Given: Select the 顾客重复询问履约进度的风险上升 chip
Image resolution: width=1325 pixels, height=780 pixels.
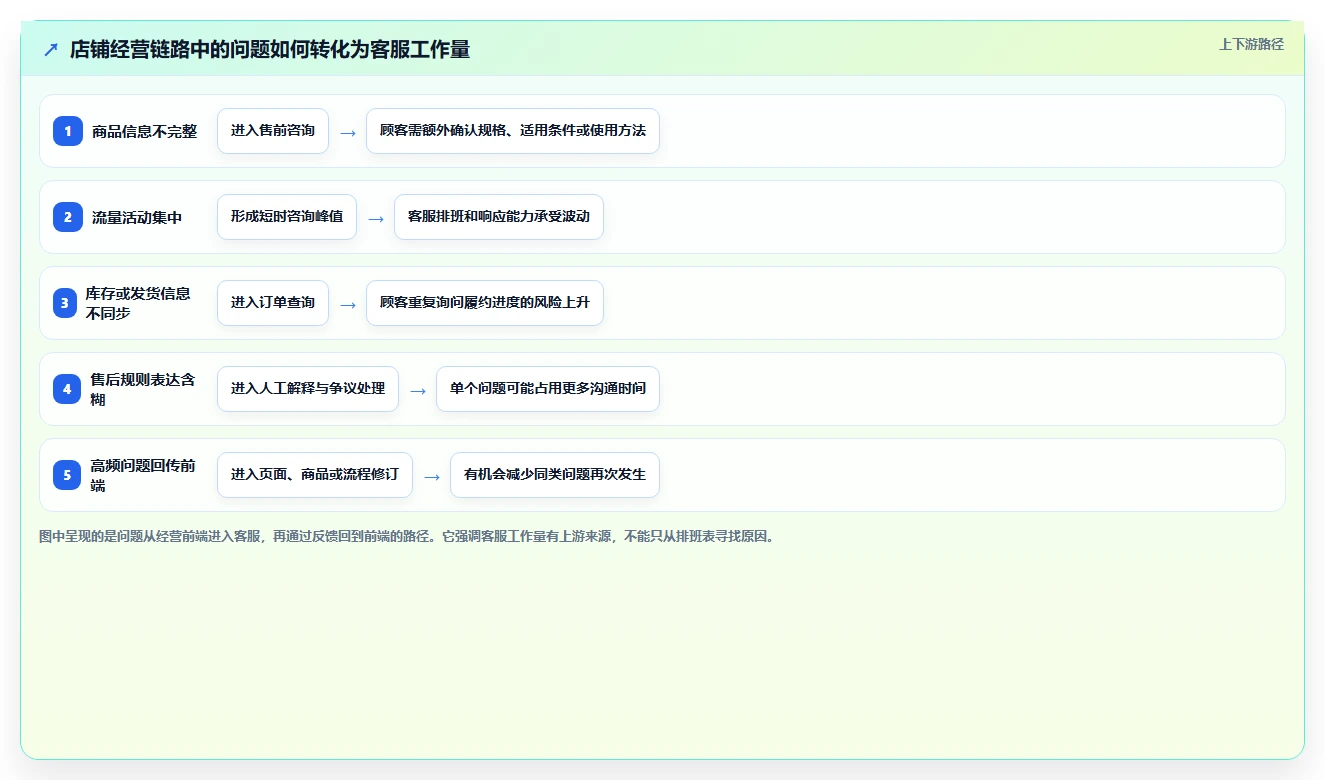Looking at the screenshot, I should coord(485,303).
